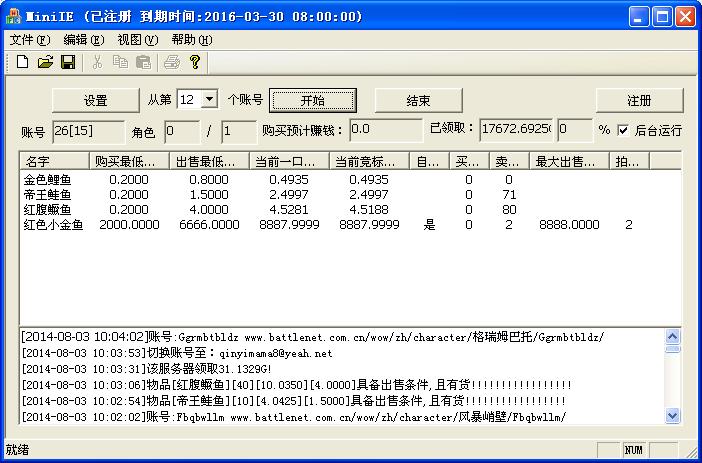Maximize the MiniIE window
702x463 pixels.
click(x=662, y=17)
